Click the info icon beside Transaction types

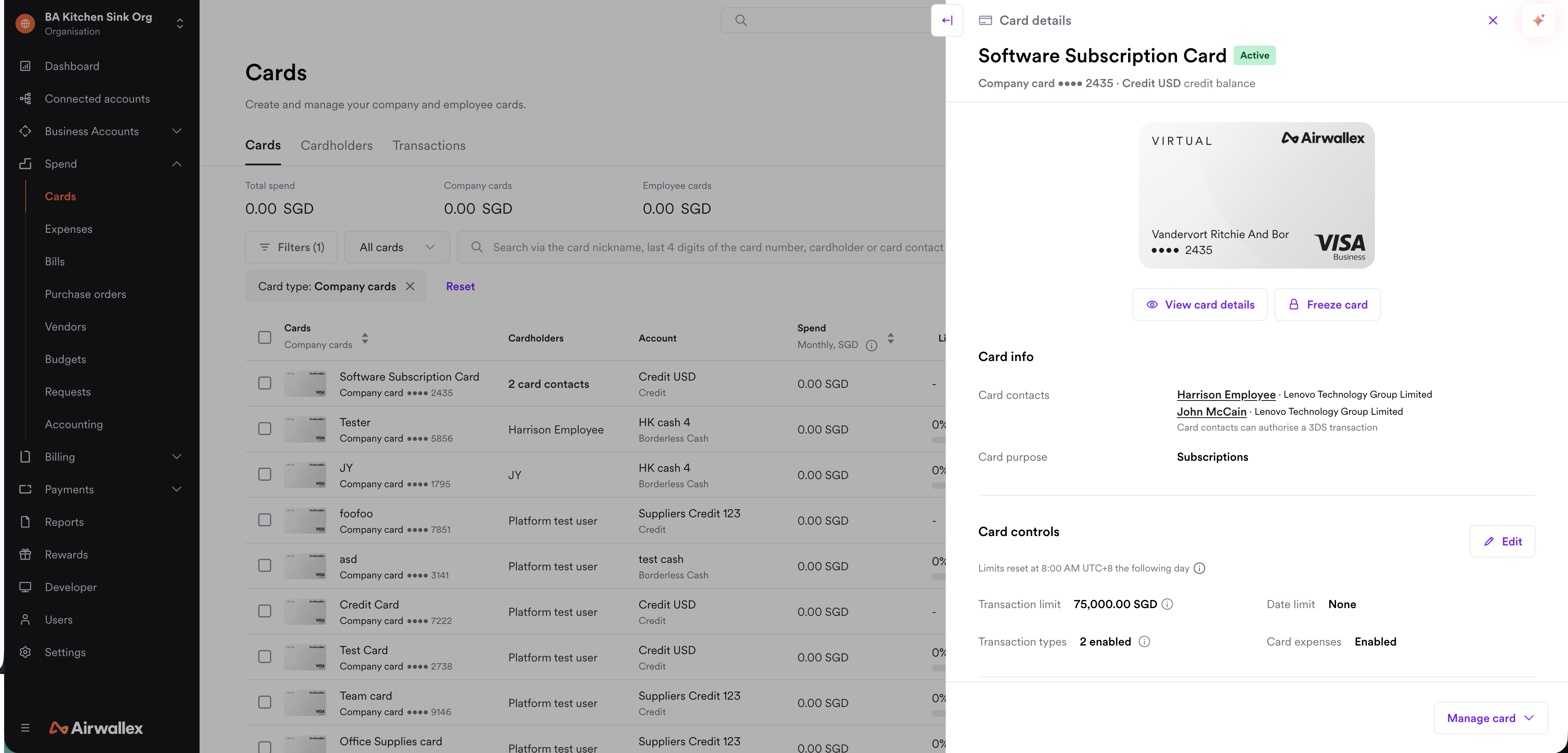point(1144,642)
